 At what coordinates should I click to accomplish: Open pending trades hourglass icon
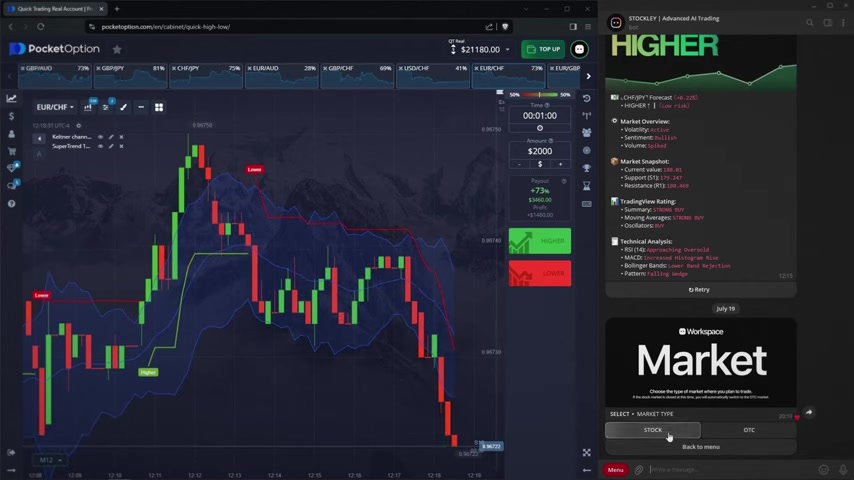point(587,186)
